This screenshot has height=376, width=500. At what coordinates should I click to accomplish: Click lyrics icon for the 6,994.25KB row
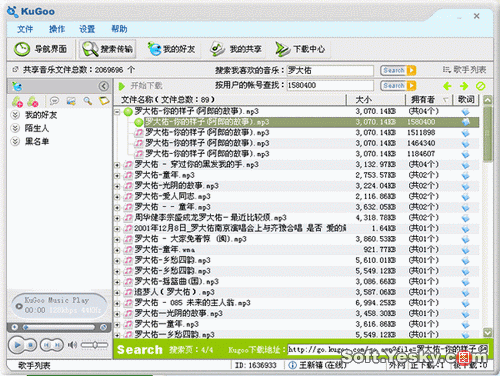(466, 303)
